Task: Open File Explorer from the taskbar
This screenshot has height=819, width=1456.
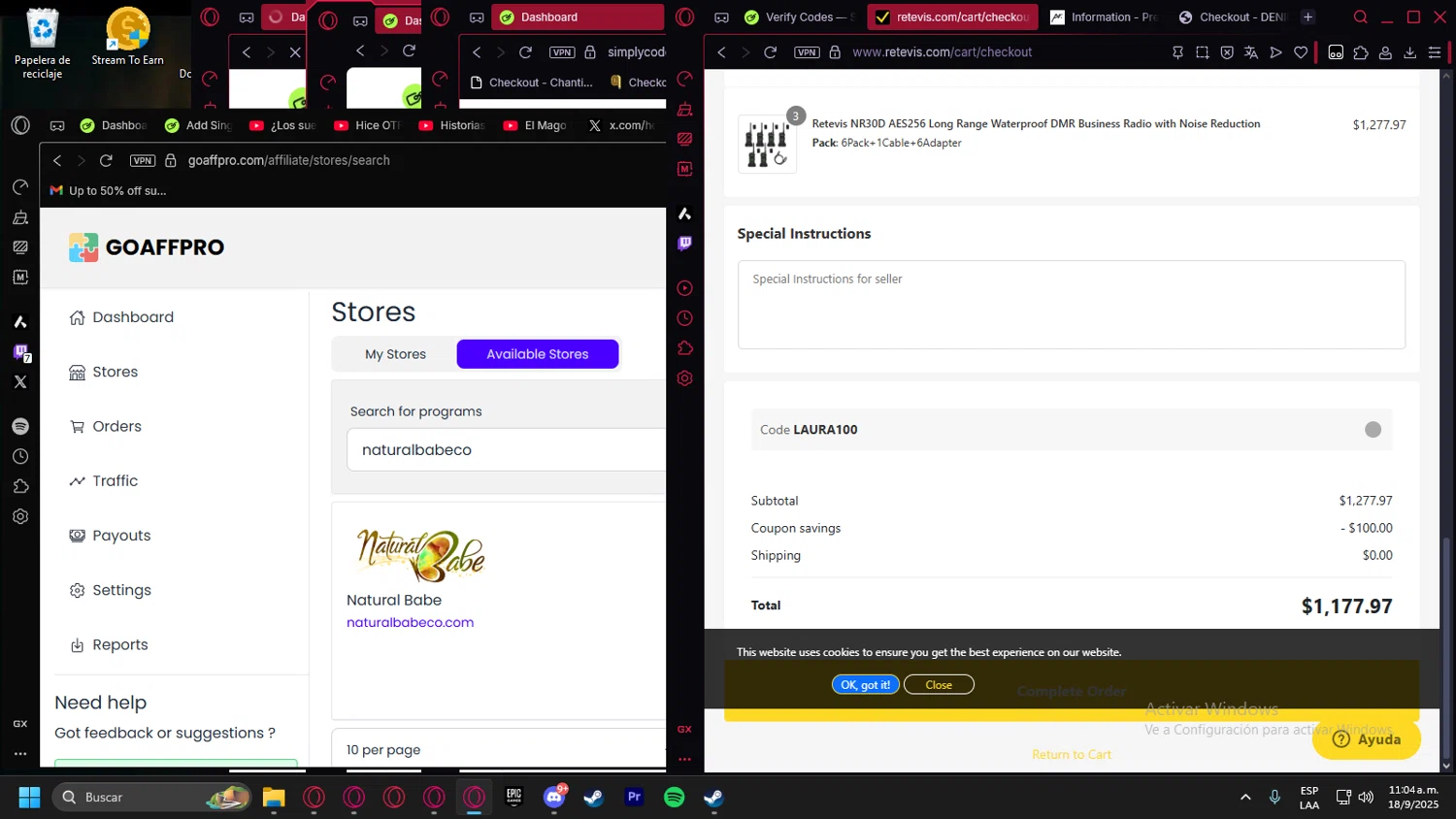Action: click(274, 797)
